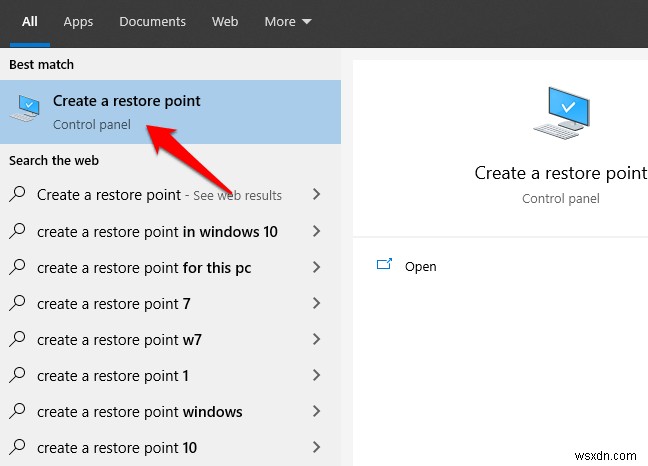Select suggestion 'create a restore point 1'
The width and height of the screenshot is (648, 466).
170,375
